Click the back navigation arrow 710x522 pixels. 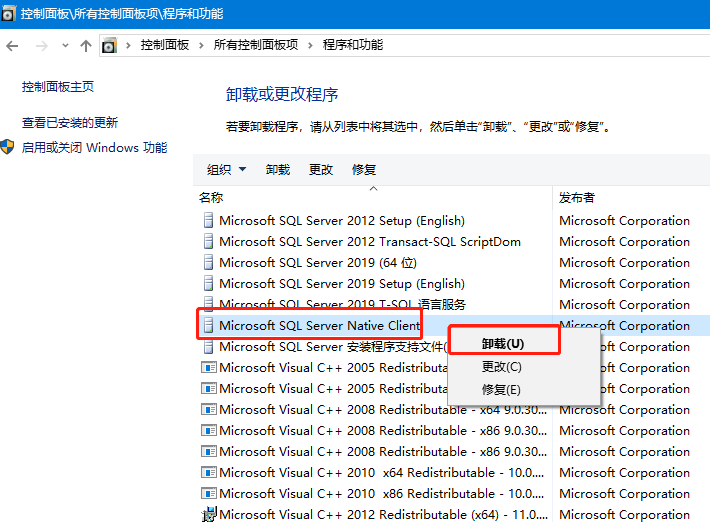click(x=13, y=46)
